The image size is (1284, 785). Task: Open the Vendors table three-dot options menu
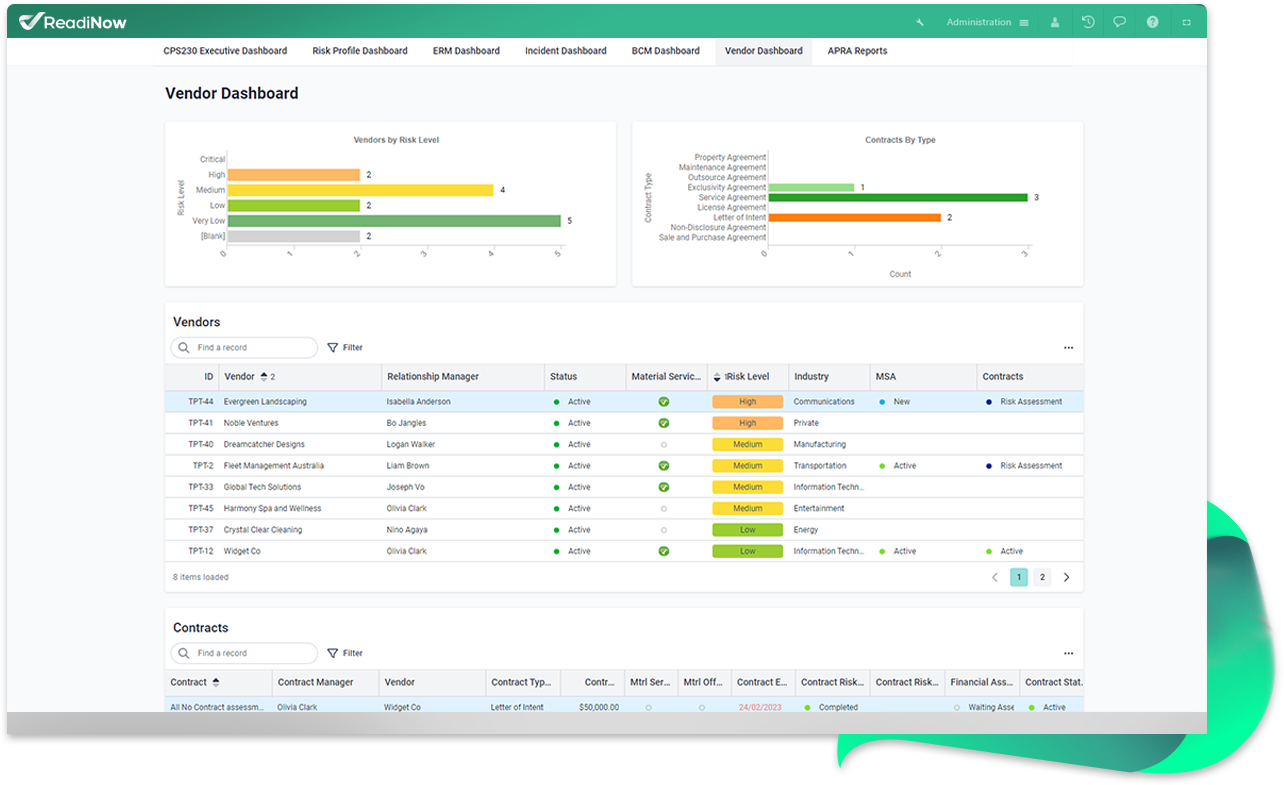(1068, 348)
